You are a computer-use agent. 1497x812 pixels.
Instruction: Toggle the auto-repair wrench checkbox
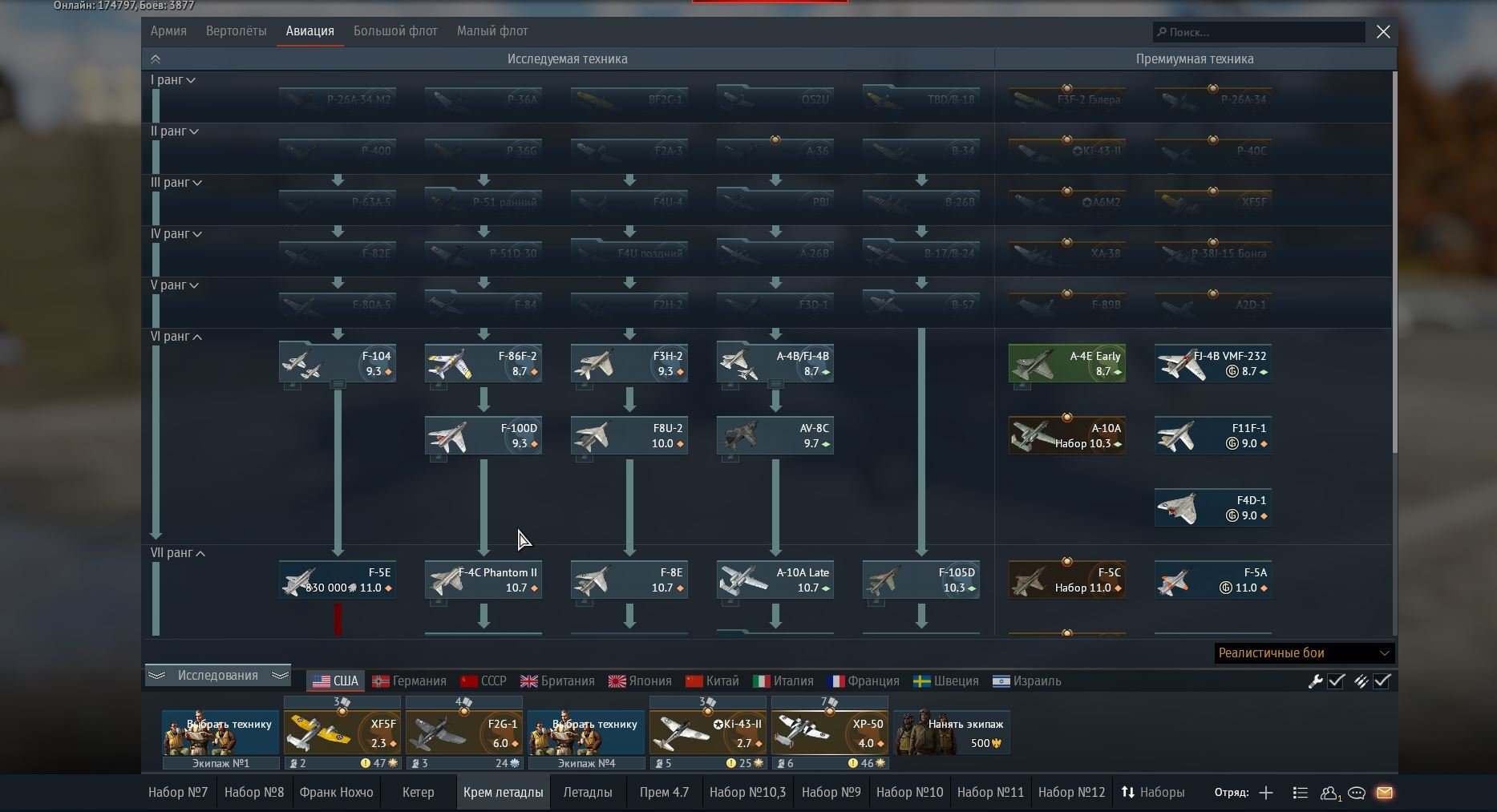tap(1336, 681)
